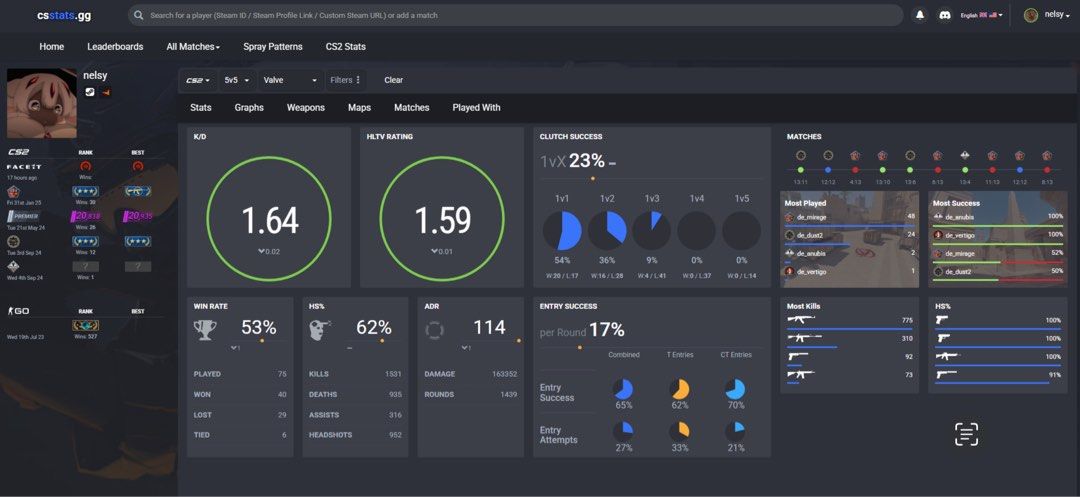
Task: Select the weapon with 92 kills
Action: [x=798, y=357]
